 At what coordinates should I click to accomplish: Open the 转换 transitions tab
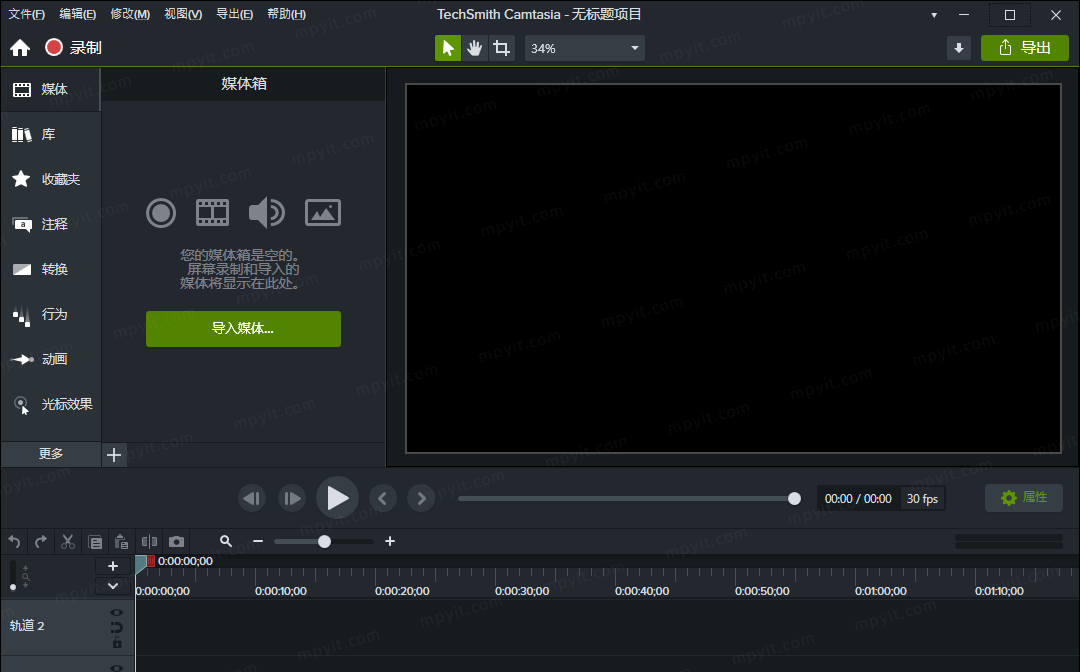[51, 269]
